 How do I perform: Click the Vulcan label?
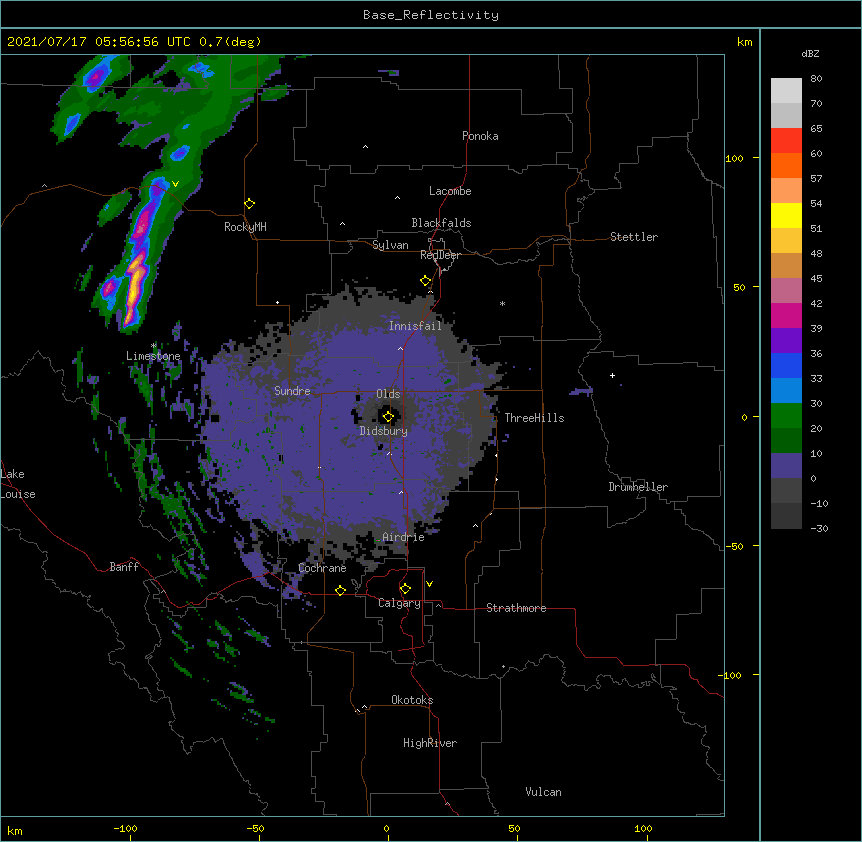pos(543,792)
